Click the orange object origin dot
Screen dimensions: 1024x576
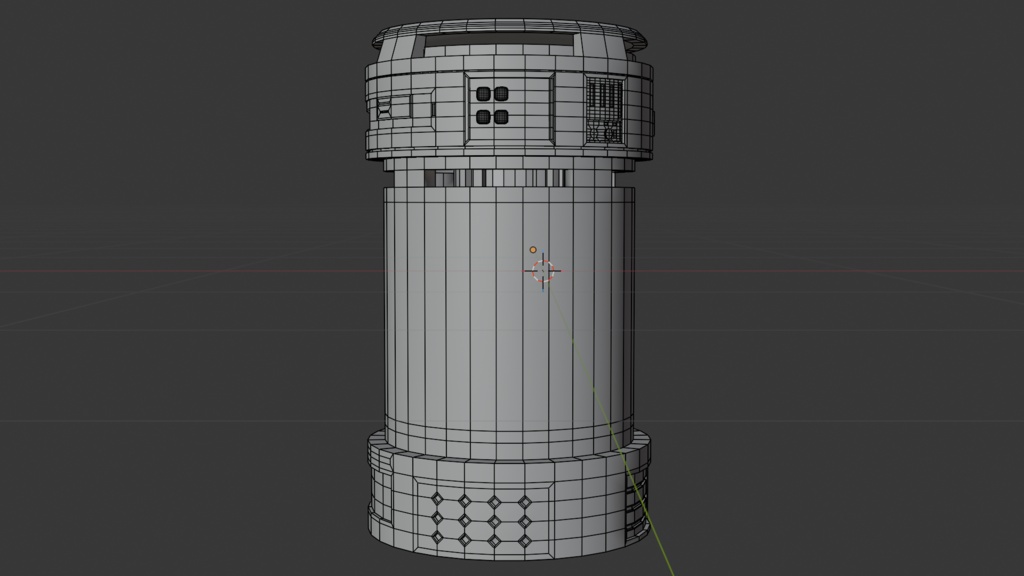click(x=533, y=250)
